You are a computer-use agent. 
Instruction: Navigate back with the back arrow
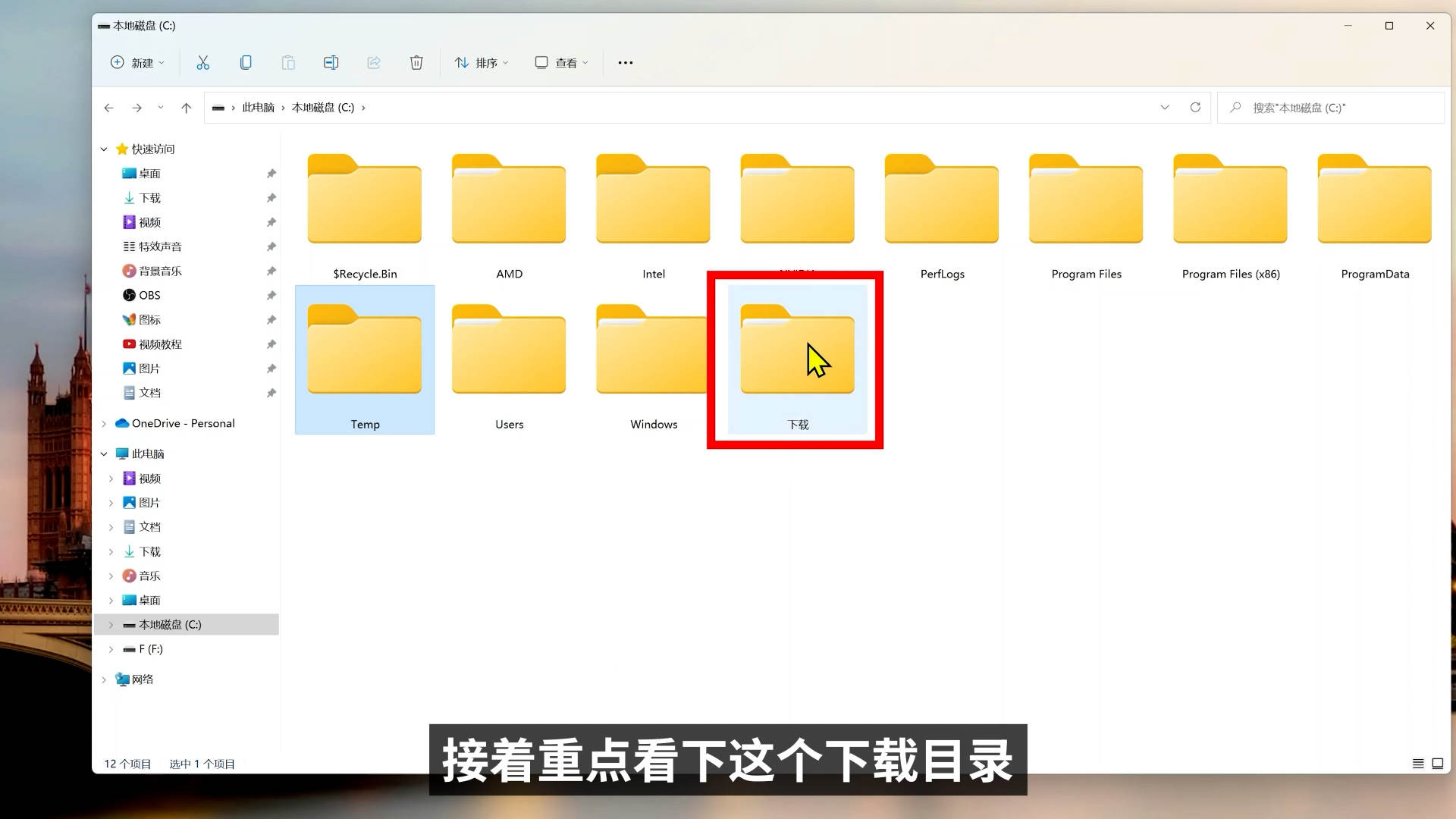point(108,107)
